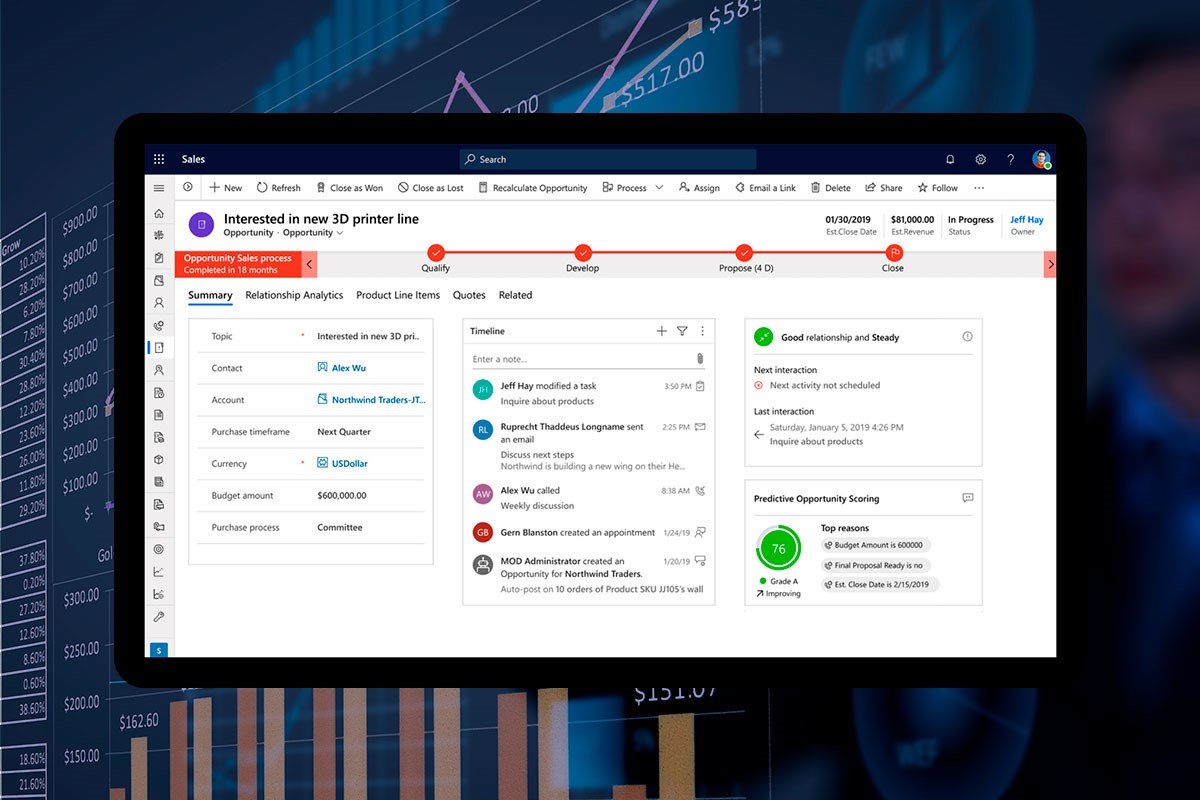Open the cube Products sidebar icon
The height and width of the screenshot is (800, 1200).
click(159, 459)
